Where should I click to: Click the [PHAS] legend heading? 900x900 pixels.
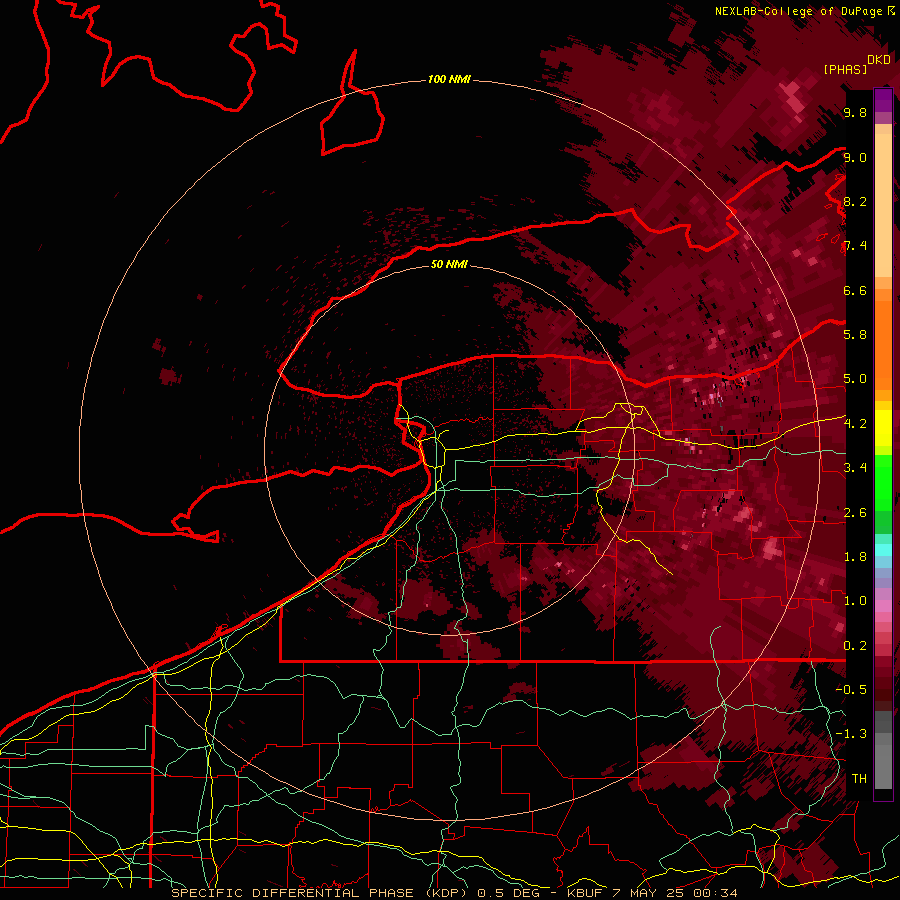pos(845,69)
